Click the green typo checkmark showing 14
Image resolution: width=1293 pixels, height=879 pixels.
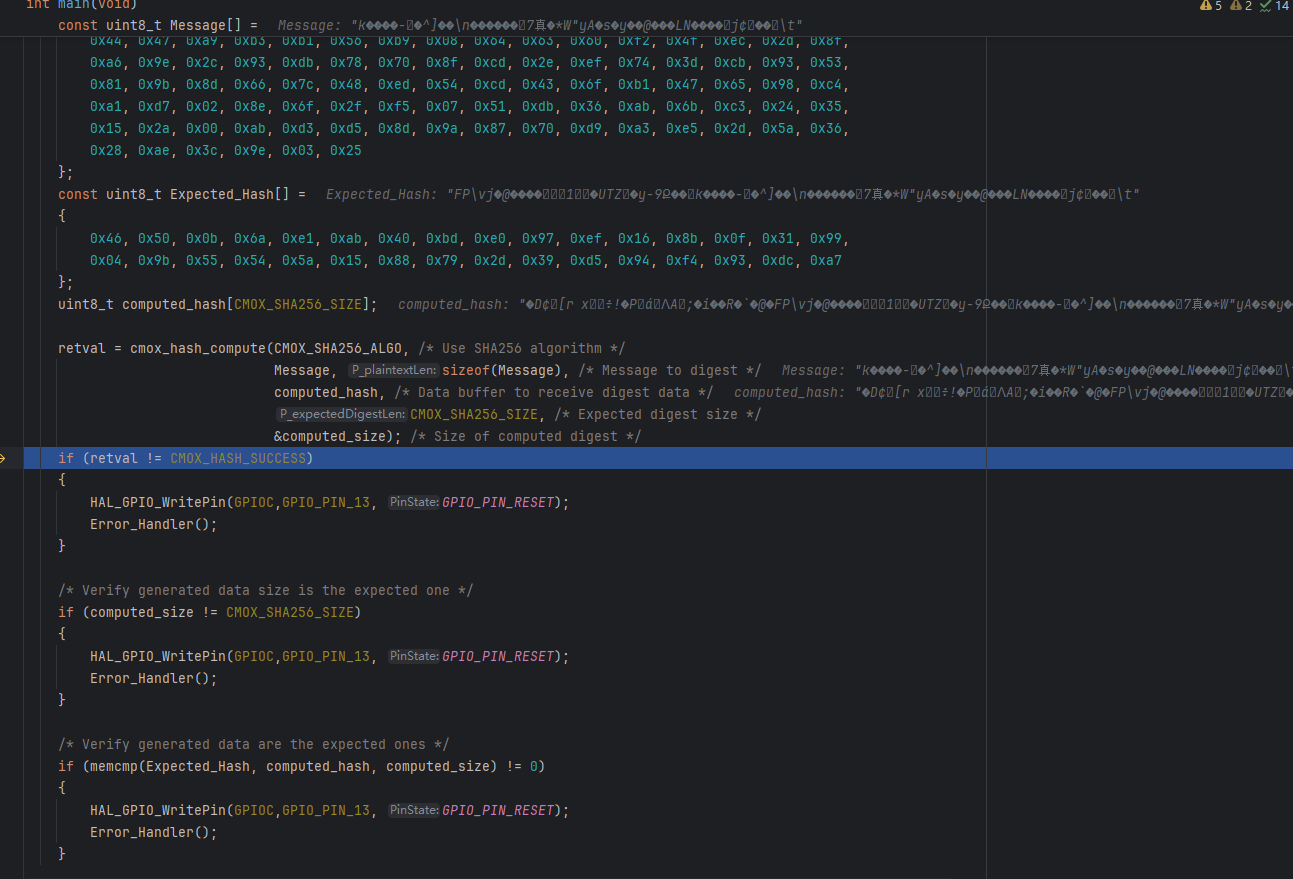click(x=1274, y=6)
